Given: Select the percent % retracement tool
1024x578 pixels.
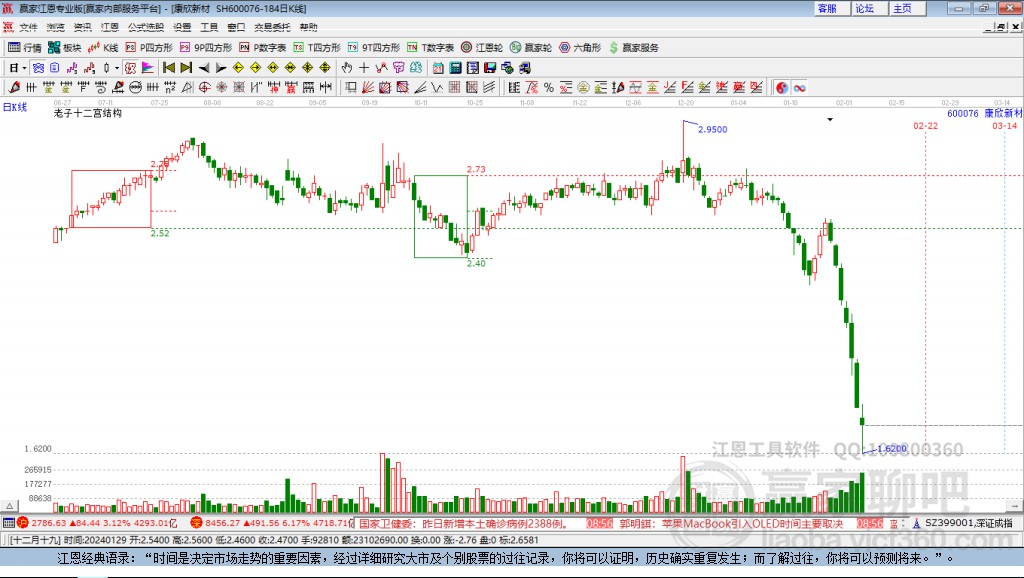Looking at the screenshot, I should click(x=549, y=88).
